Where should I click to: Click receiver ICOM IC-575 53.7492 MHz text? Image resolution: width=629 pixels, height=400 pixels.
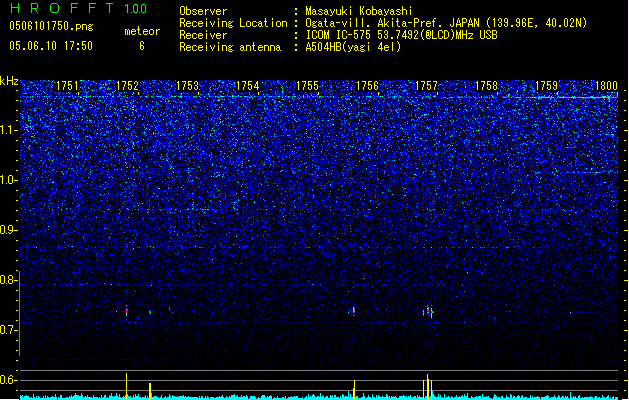coord(401,35)
